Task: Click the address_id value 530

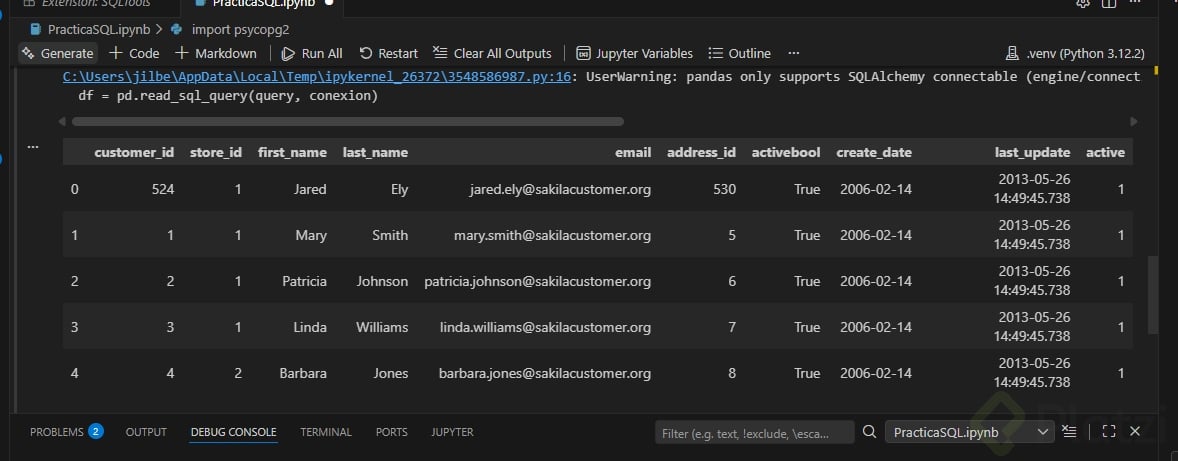Action: [724, 189]
